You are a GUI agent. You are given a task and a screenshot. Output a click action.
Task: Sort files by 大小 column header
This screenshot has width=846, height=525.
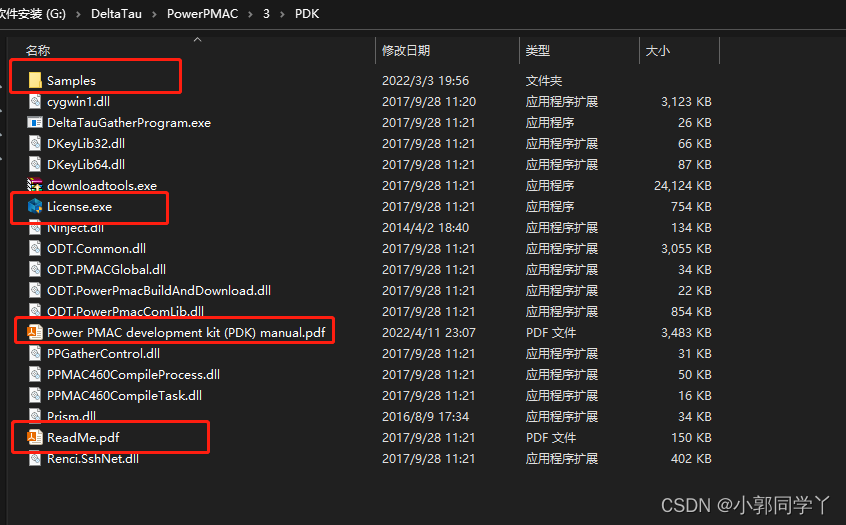click(658, 51)
